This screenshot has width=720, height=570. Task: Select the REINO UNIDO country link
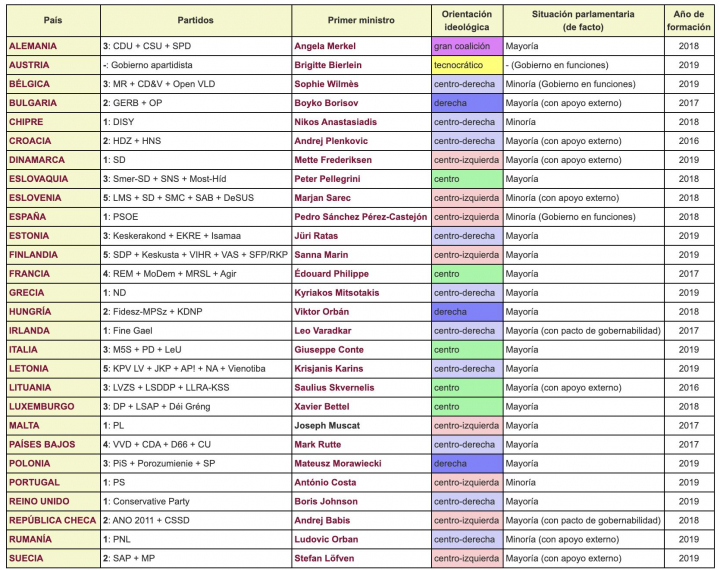click(39, 501)
